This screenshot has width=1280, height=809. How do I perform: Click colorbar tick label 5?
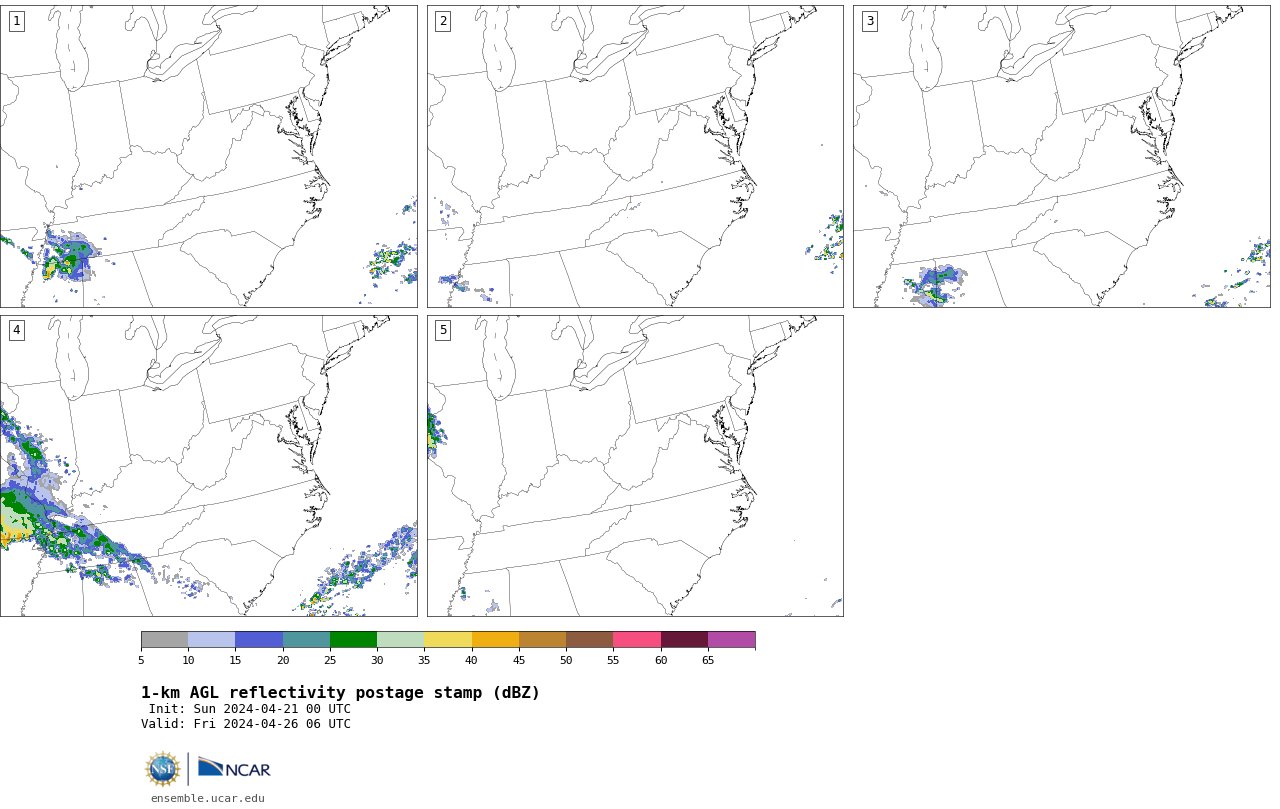pyautogui.click(x=141, y=660)
